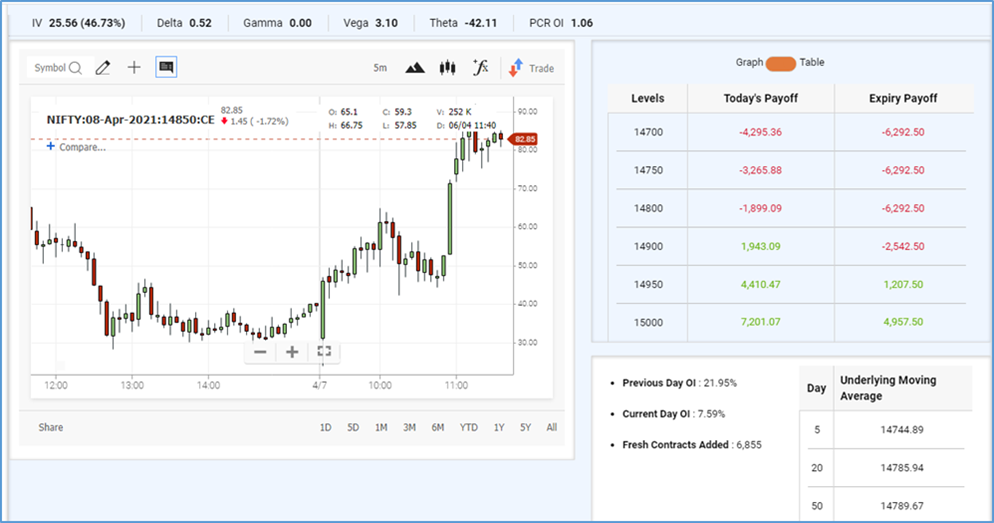Open the fx studies indicator menu
994x523 pixels.
coord(481,68)
